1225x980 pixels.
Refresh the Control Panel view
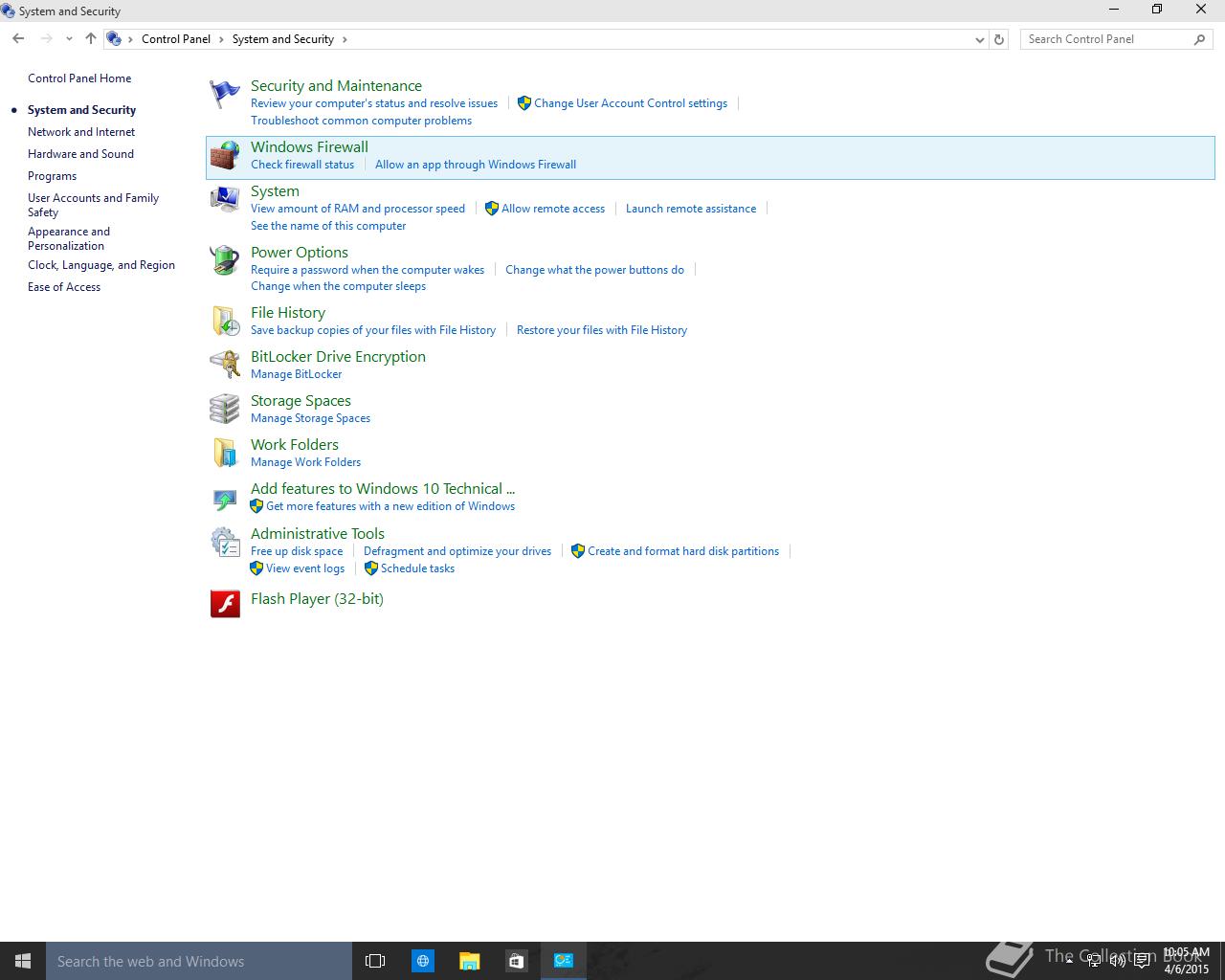click(999, 39)
